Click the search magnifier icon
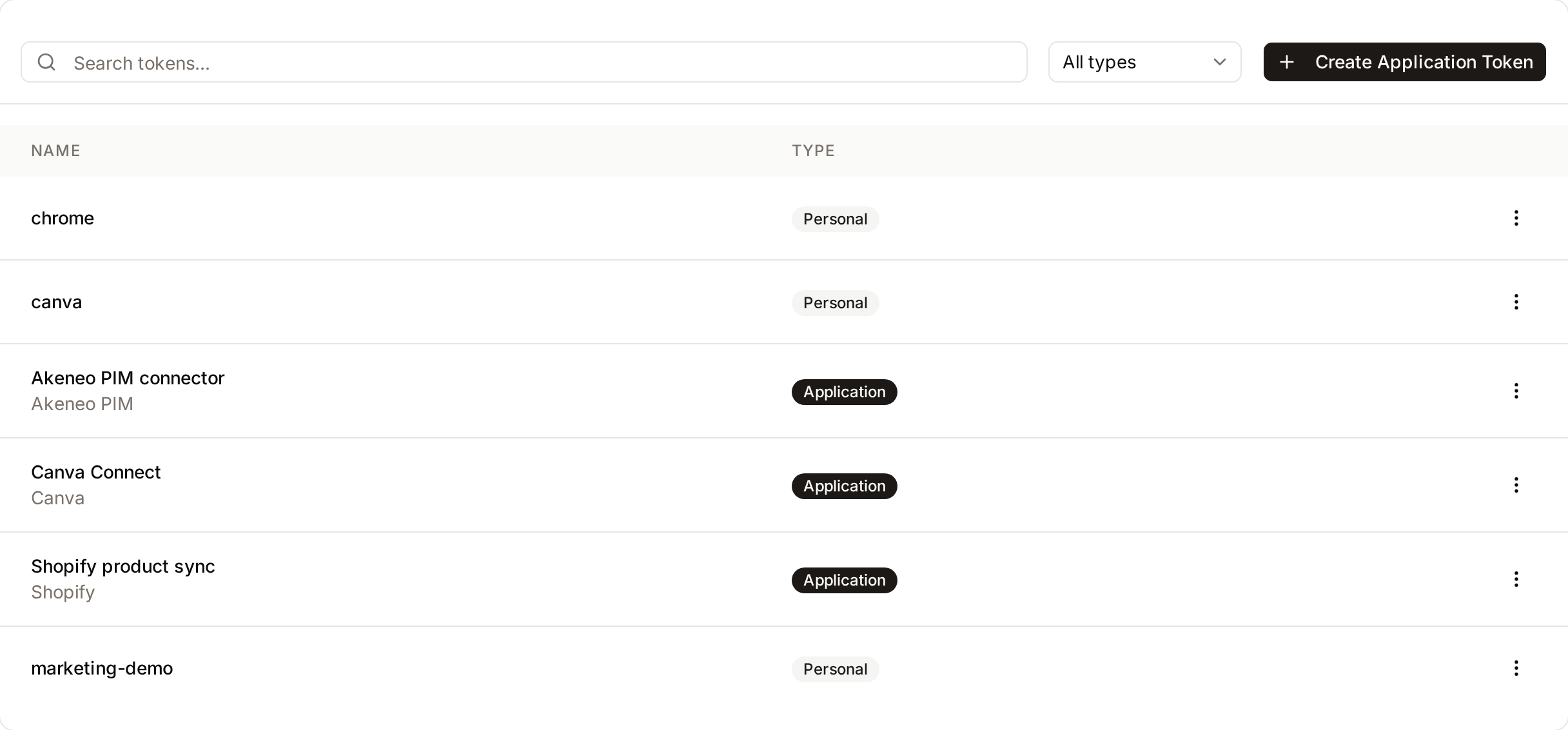This screenshot has height=730, width=1568. pyautogui.click(x=46, y=62)
